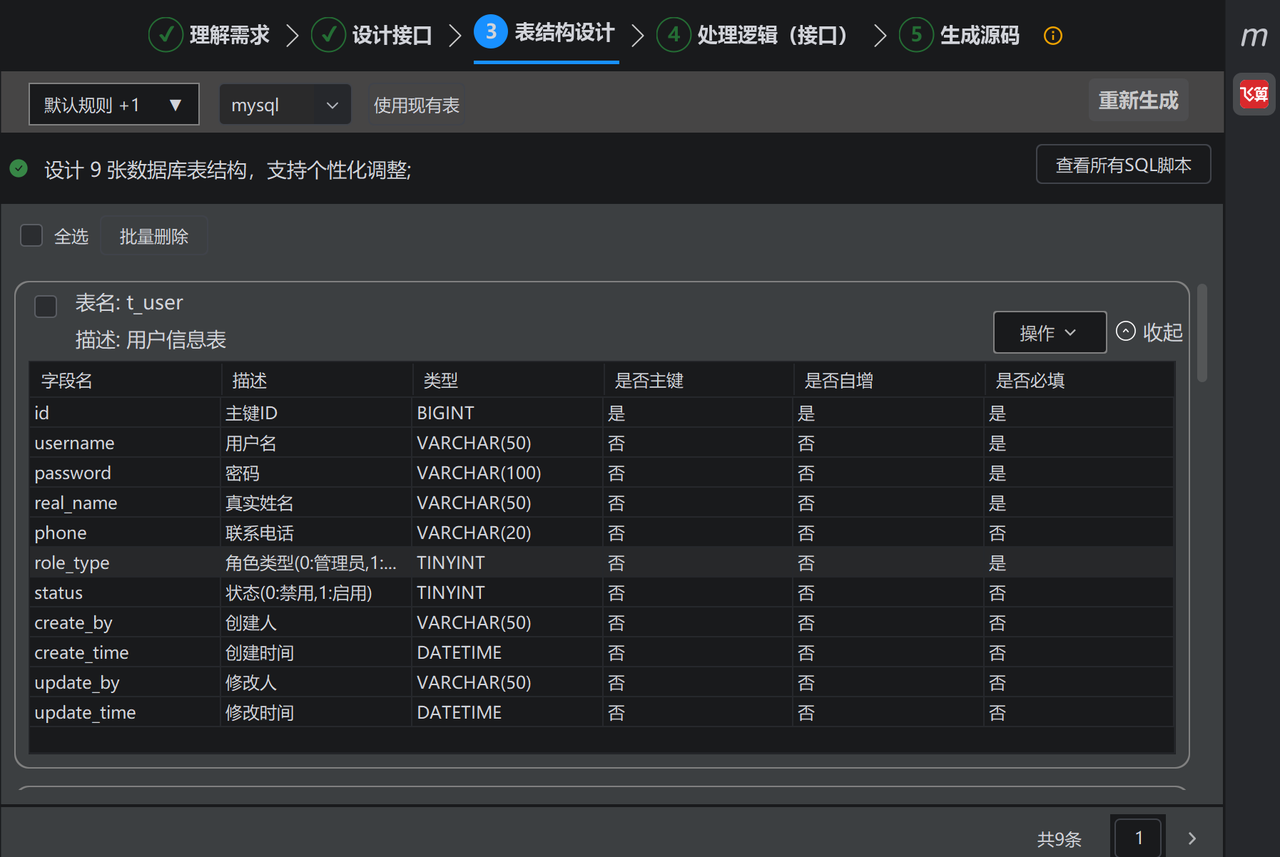Select the real_name field cell
This screenshot has width=1280, height=857.
click(125, 503)
